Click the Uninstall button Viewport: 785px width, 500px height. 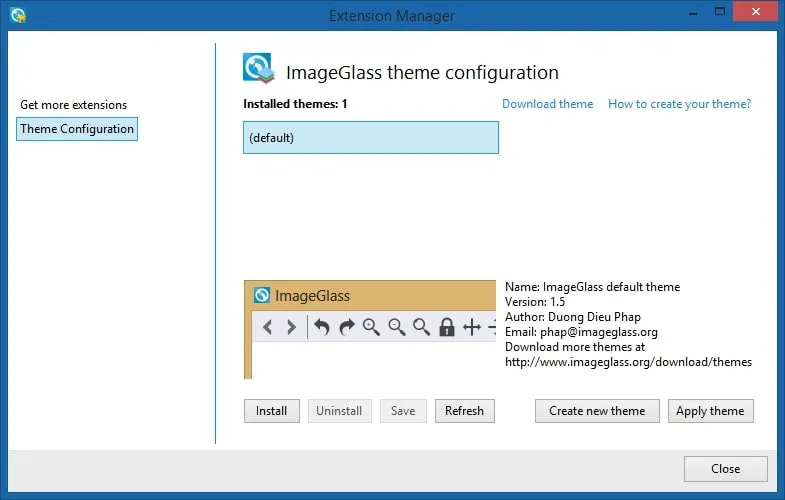coord(339,411)
